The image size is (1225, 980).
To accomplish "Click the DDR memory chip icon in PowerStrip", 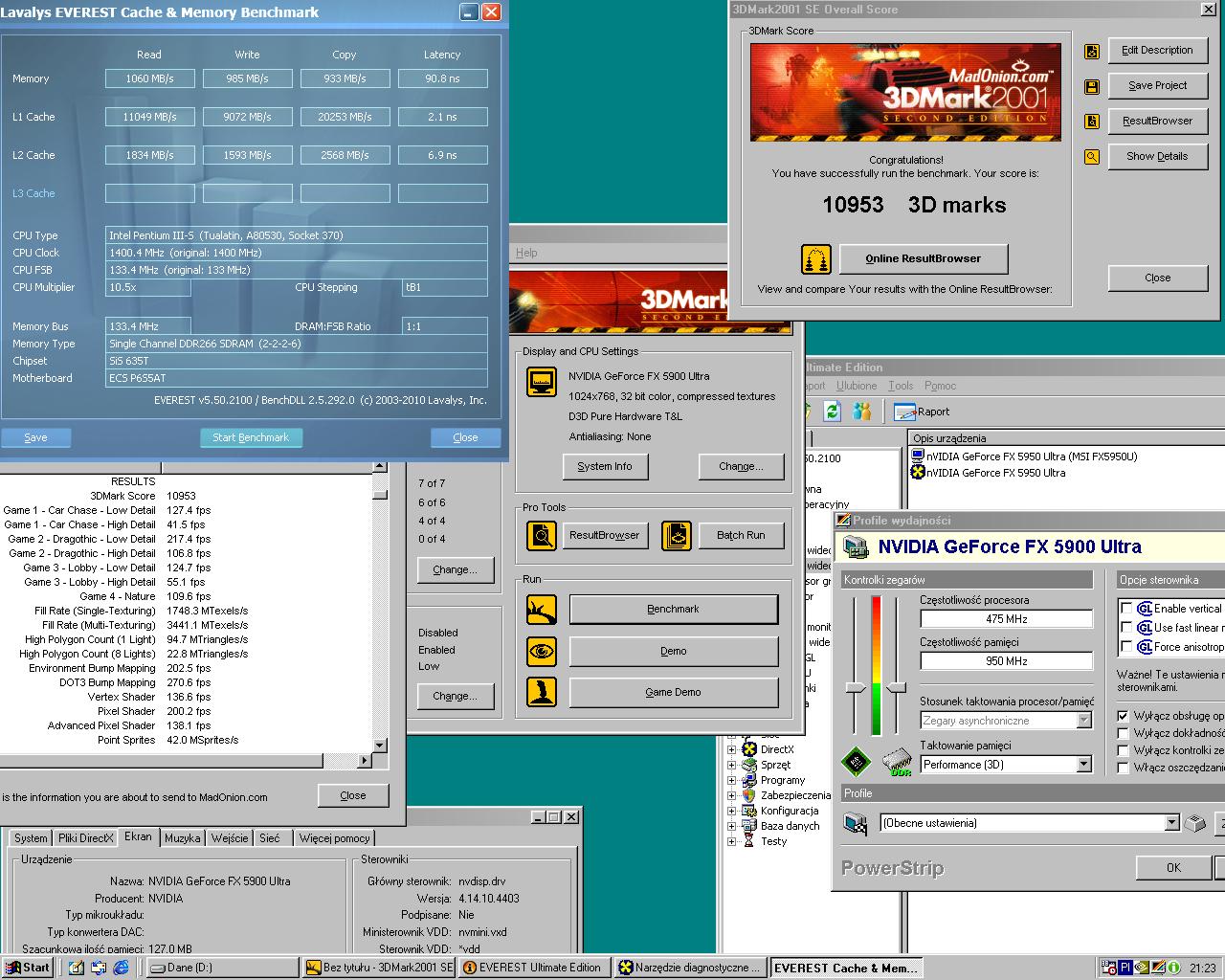I will 897,762.
